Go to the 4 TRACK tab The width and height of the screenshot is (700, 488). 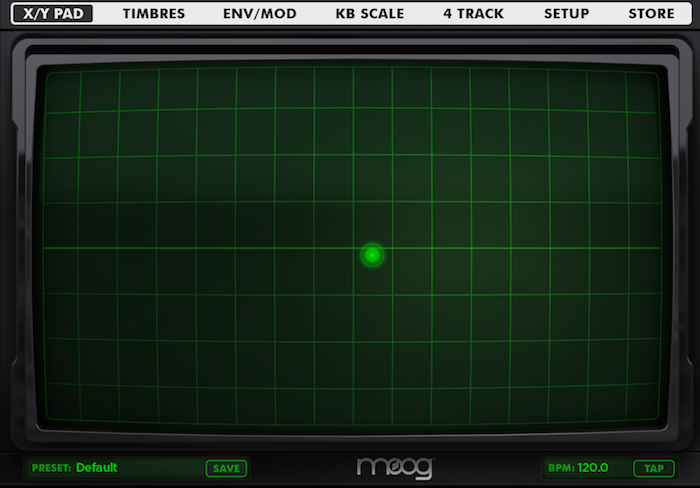(x=474, y=14)
